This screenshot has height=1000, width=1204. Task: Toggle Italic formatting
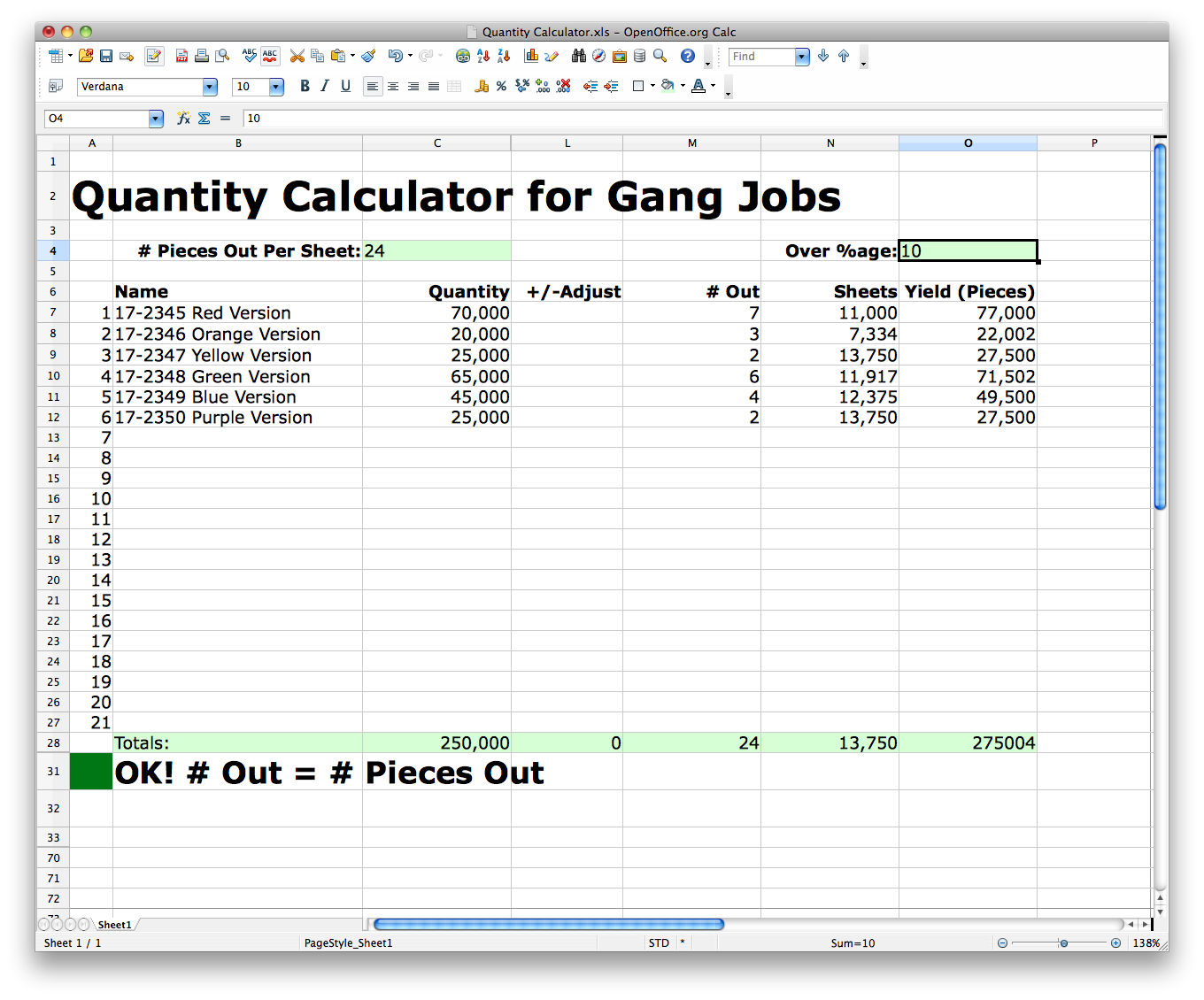click(325, 87)
